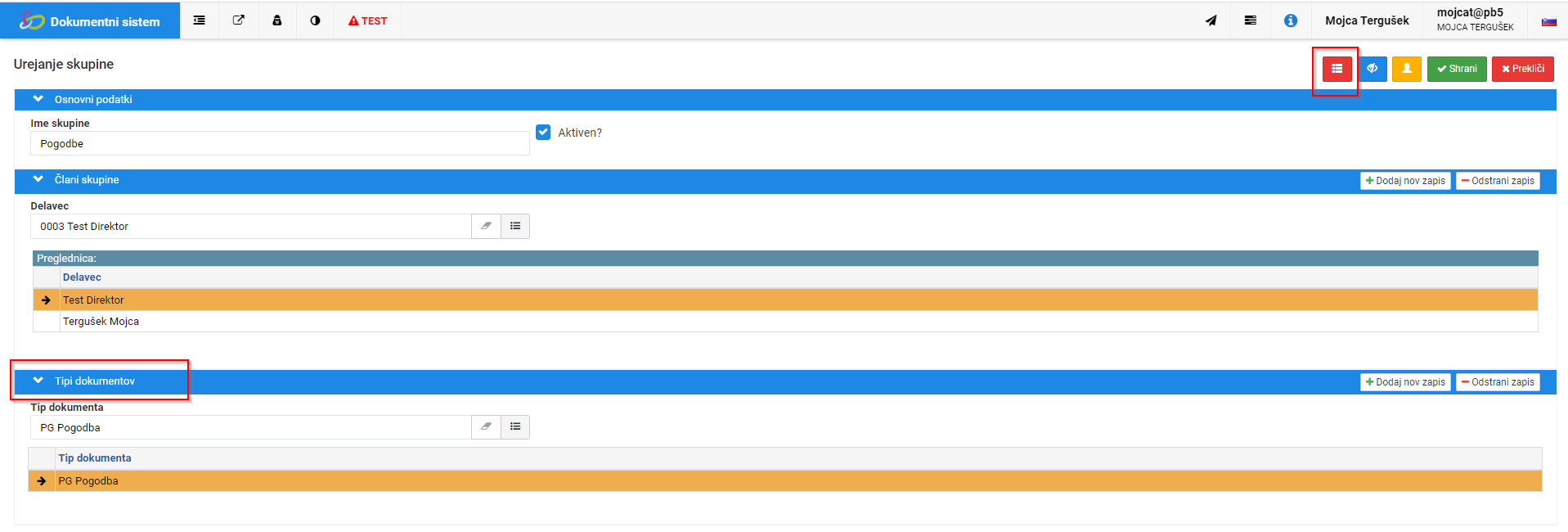Clear the Tip dokumenta field with eraser icon

pos(486,426)
